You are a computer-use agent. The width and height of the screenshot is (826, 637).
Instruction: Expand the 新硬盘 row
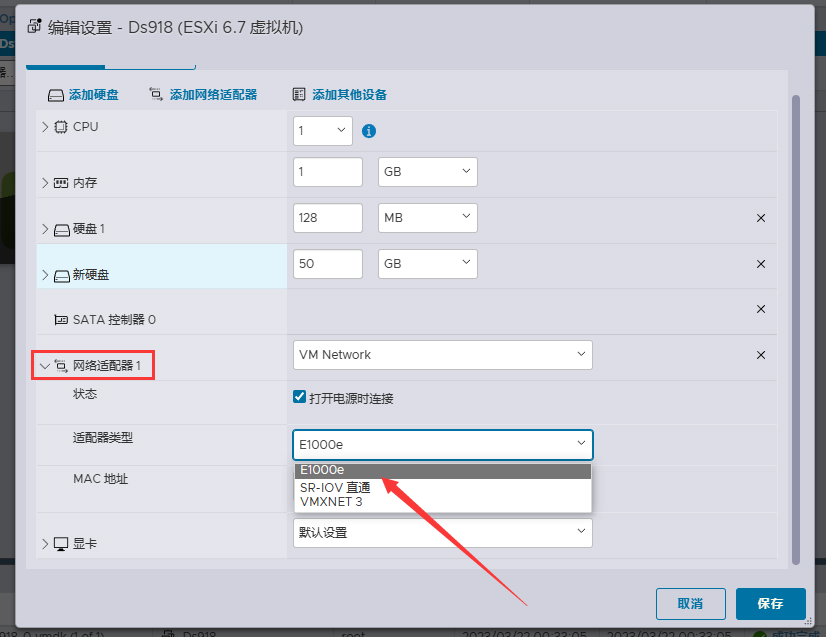[45, 275]
